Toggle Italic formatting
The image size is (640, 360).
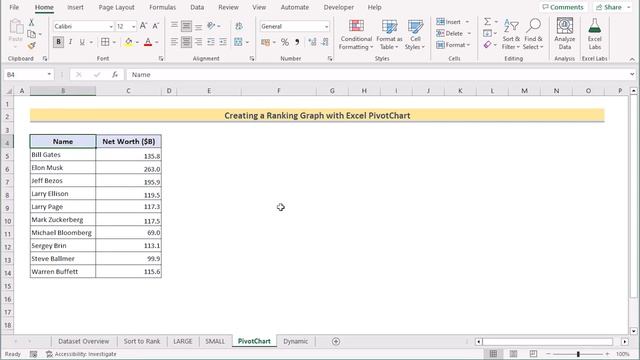click(70, 42)
